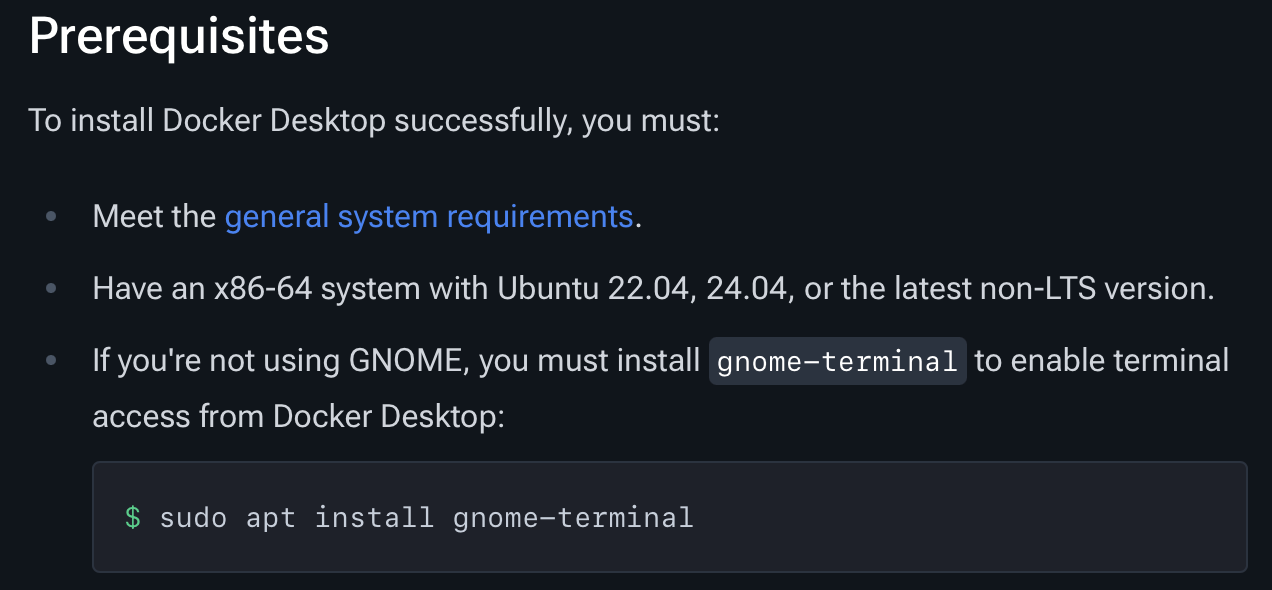Viewport: 1272px width, 590px height.
Task: Click the bullet before 'If you're not using GNOME'
Action: (52, 361)
